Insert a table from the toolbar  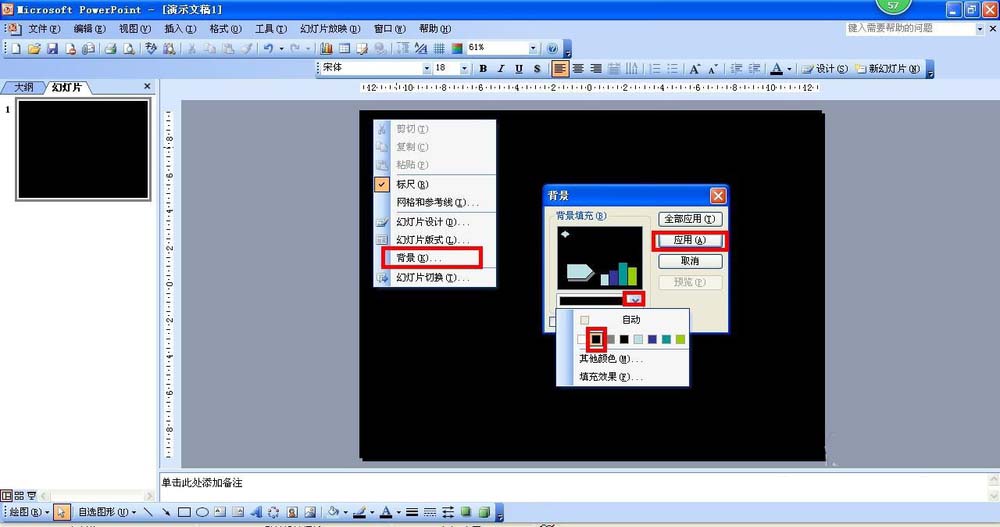[x=344, y=48]
